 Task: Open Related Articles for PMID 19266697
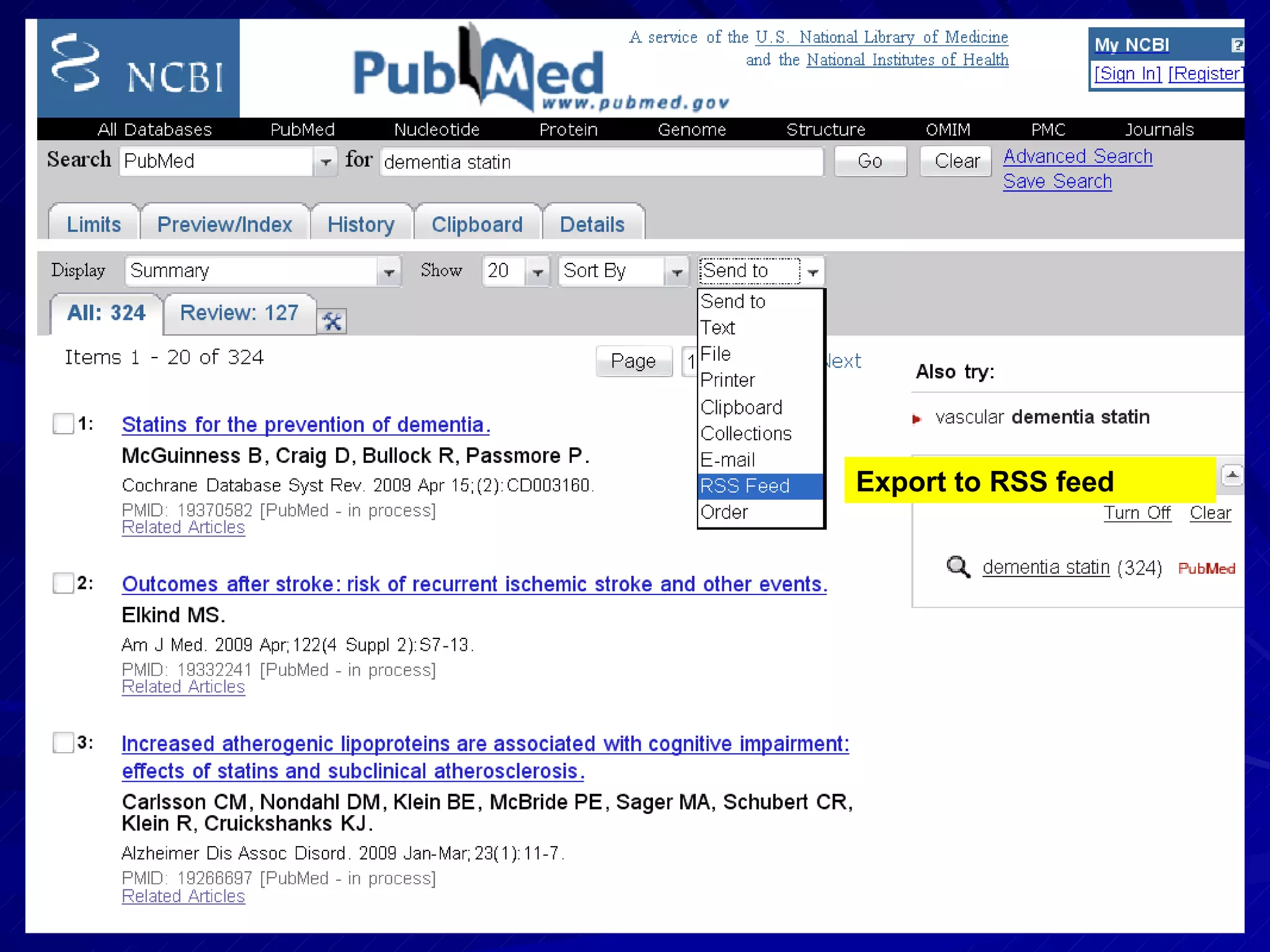click(183, 896)
